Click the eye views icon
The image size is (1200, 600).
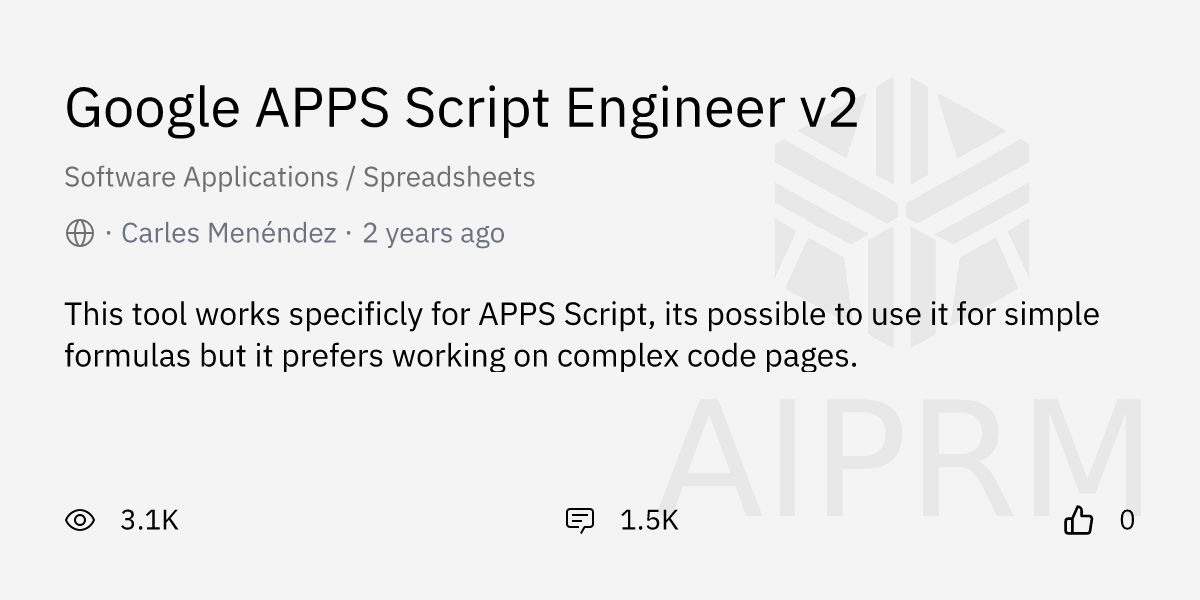click(80, 520)
